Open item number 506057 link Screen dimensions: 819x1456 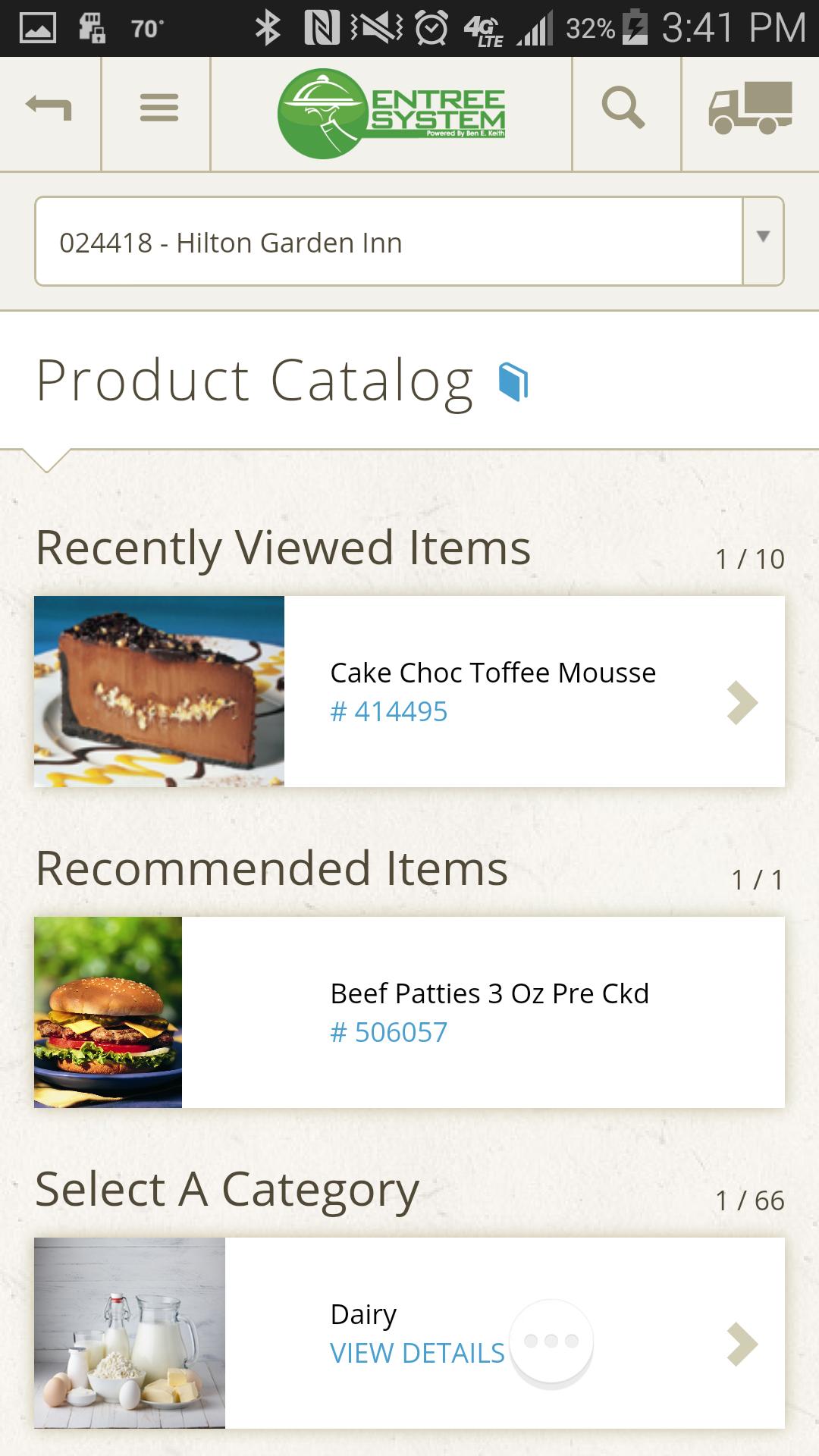point(389,1033)
